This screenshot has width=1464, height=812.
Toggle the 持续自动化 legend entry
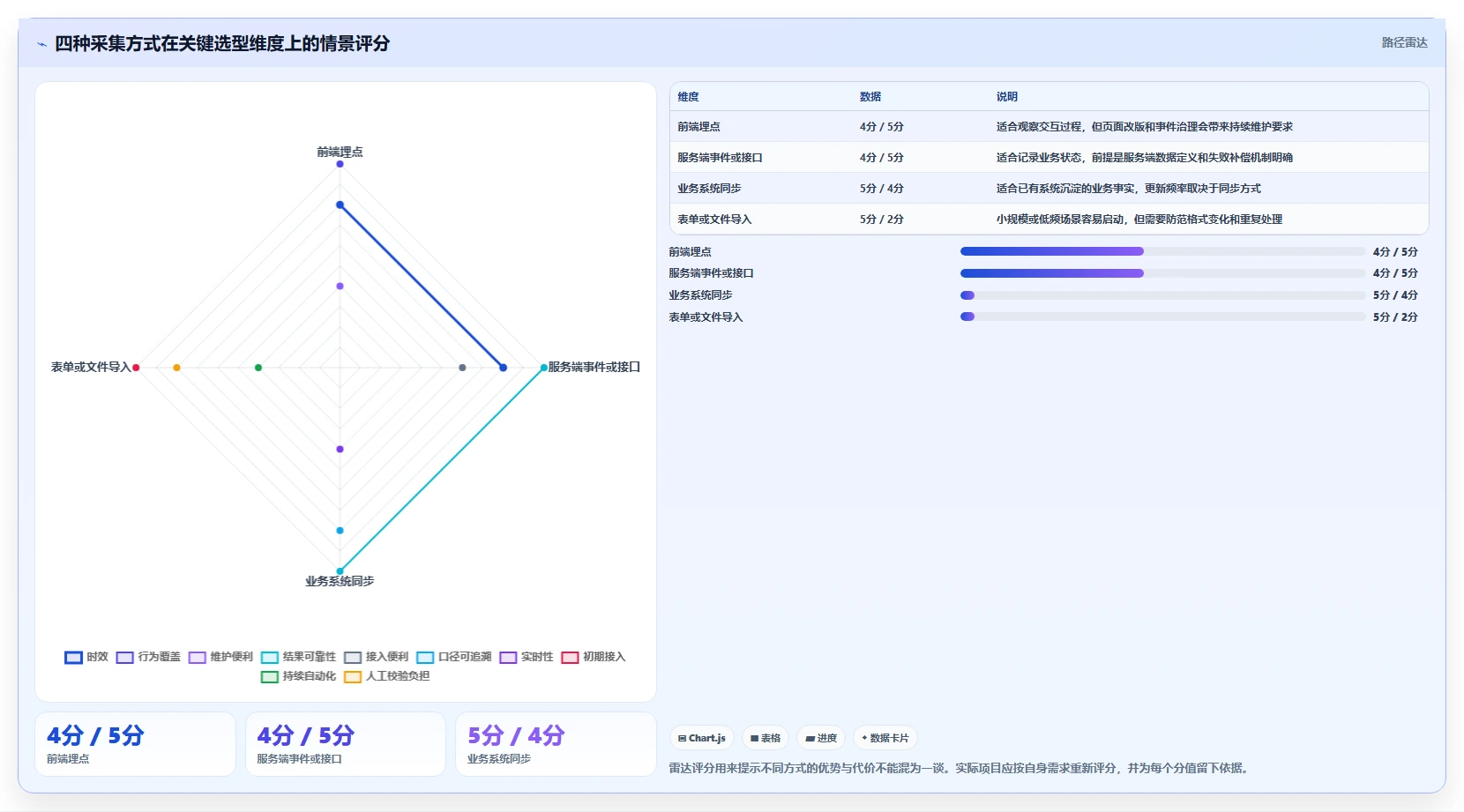coord(298,676)
